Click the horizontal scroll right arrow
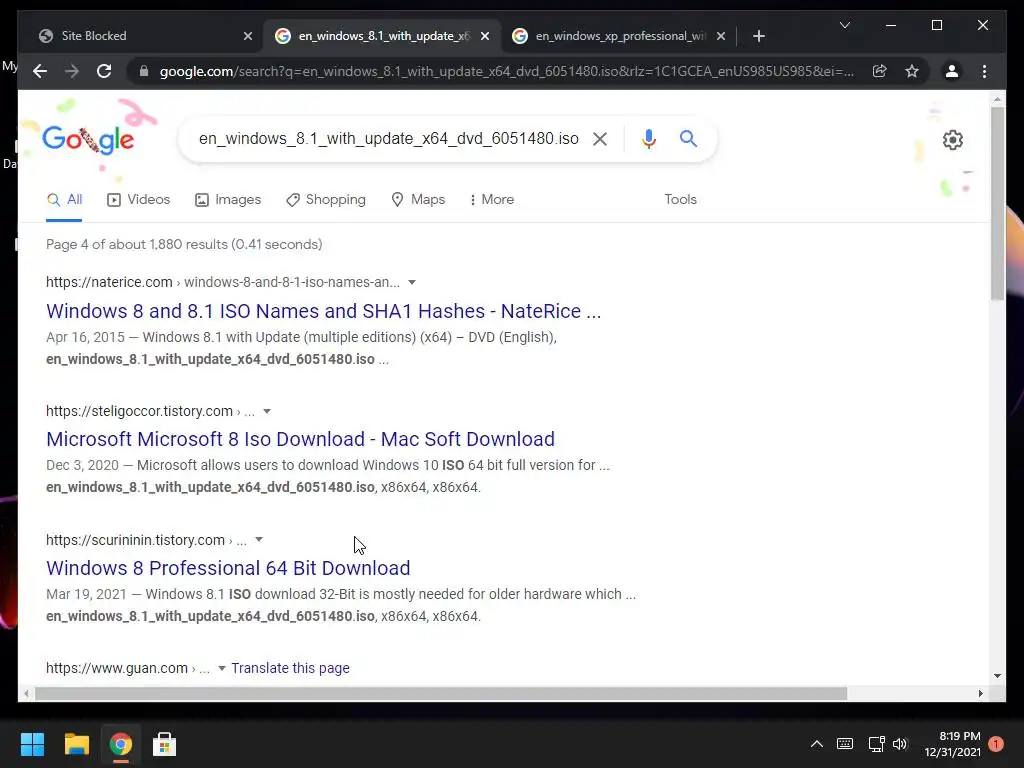Viewport: 1024px width, 768px height. pyautogui.click(x=980, y=694)
